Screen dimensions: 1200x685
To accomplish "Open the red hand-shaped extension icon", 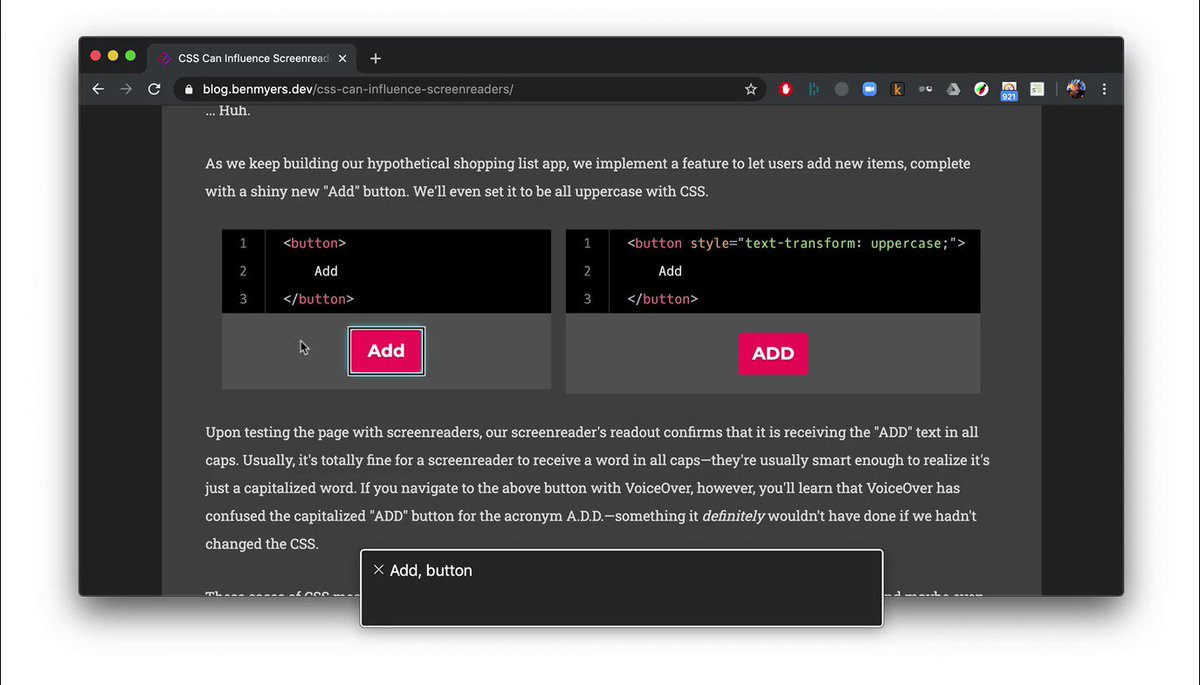I will pyautogui.click(x=785, y=89).
